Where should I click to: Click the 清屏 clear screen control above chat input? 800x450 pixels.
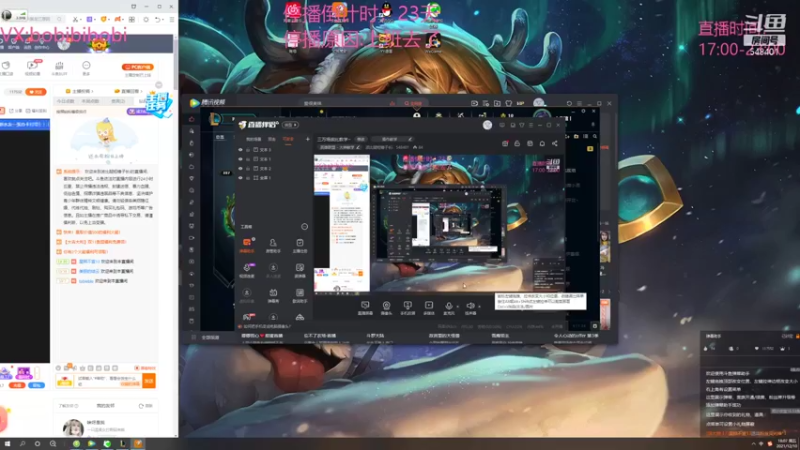pos(145,368)
